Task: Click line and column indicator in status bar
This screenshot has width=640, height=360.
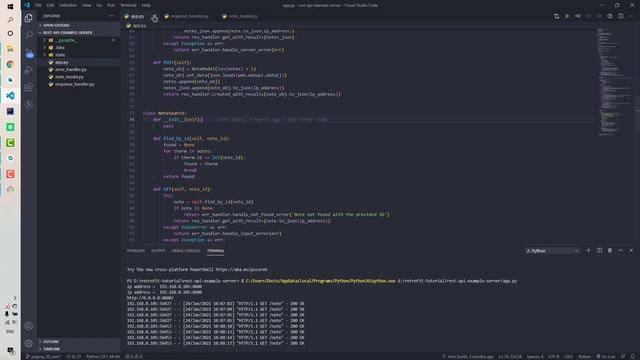Action: [x=510, y=357]
